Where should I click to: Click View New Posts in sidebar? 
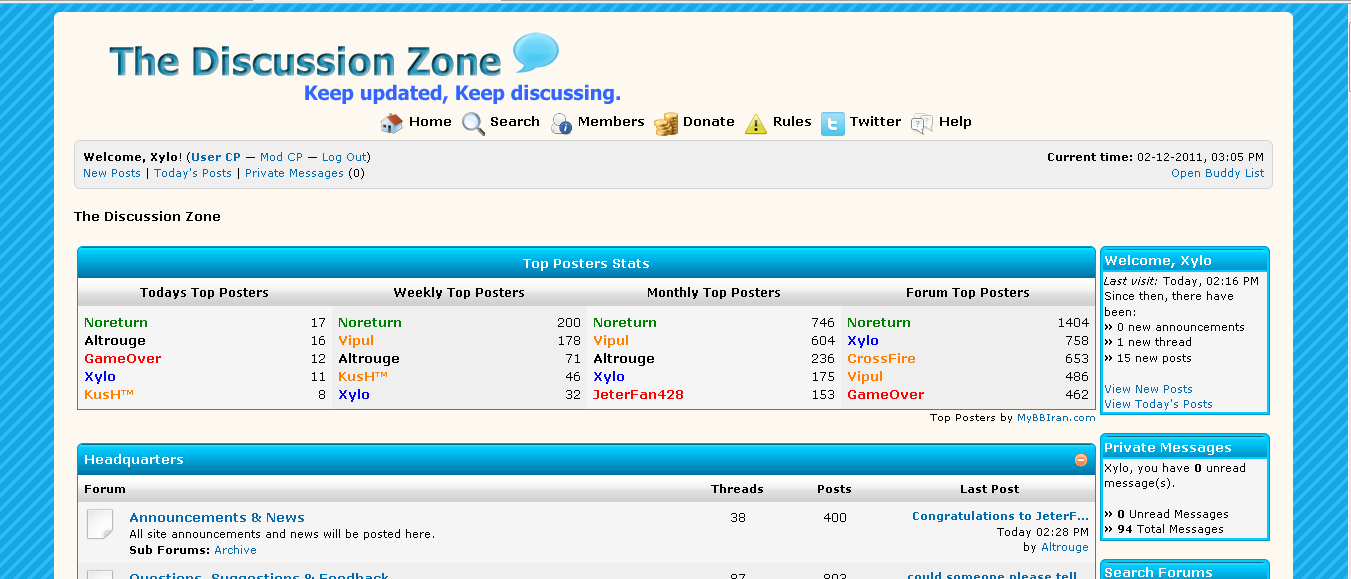tap(1148, 389)
